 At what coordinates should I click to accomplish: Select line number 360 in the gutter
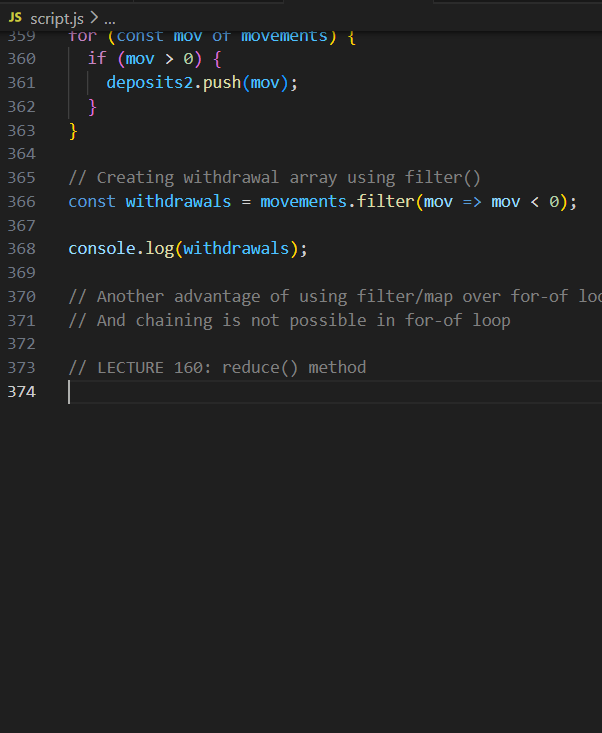click(22, 59)
